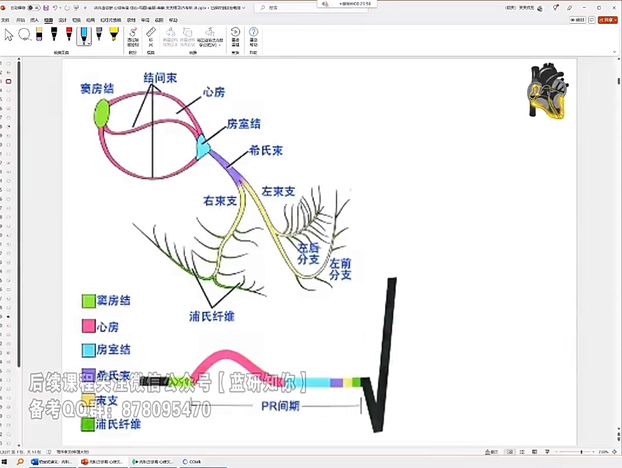622x468 pixels.
Task: Switch to Slide Sorter view button
Action: pyautogui.click(x=522, y=452)
